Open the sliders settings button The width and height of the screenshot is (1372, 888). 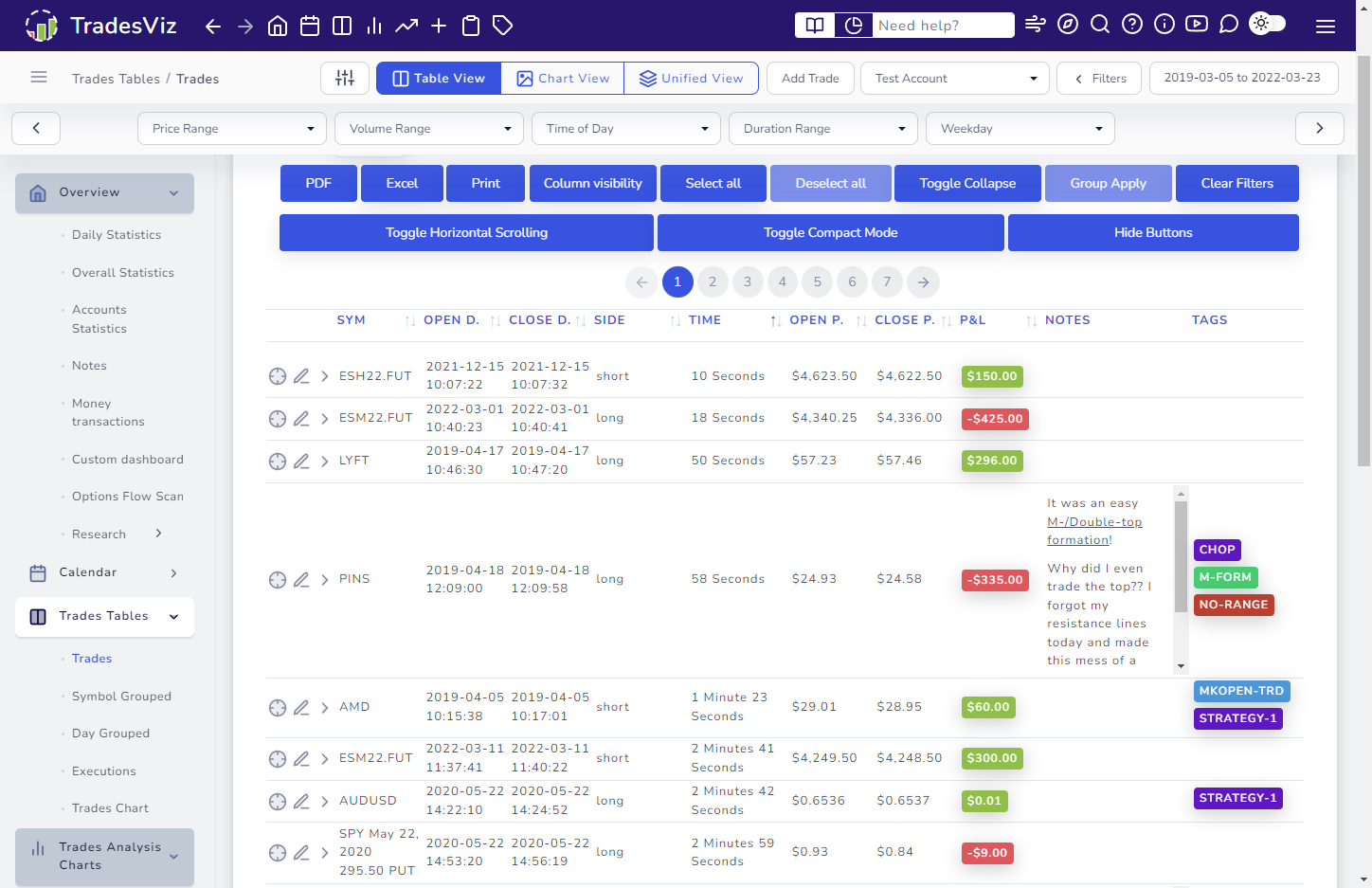click(345, 78)
